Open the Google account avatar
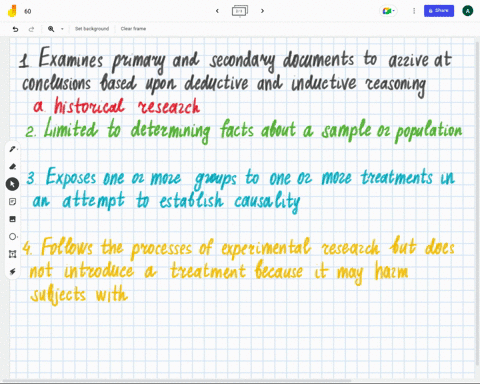This screenshot has height=384, width=480. click(x=468, y=11)
